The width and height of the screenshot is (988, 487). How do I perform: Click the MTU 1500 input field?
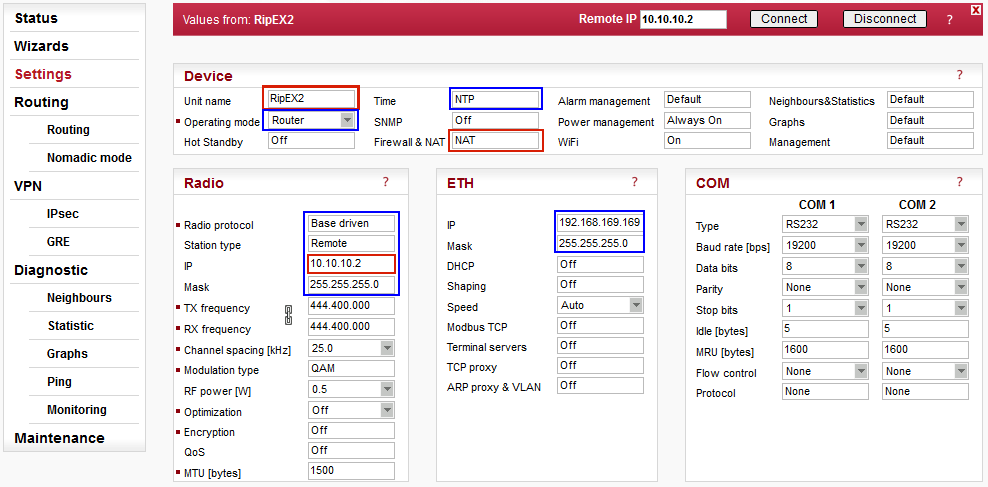(x=352, y=471)
